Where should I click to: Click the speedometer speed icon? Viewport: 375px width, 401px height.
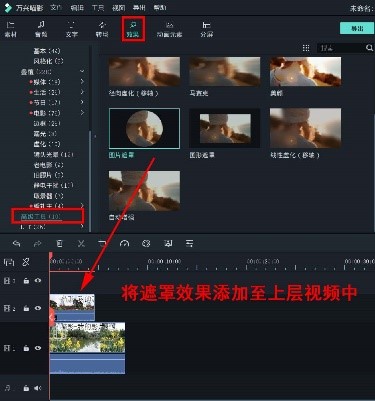click(124, 244)
